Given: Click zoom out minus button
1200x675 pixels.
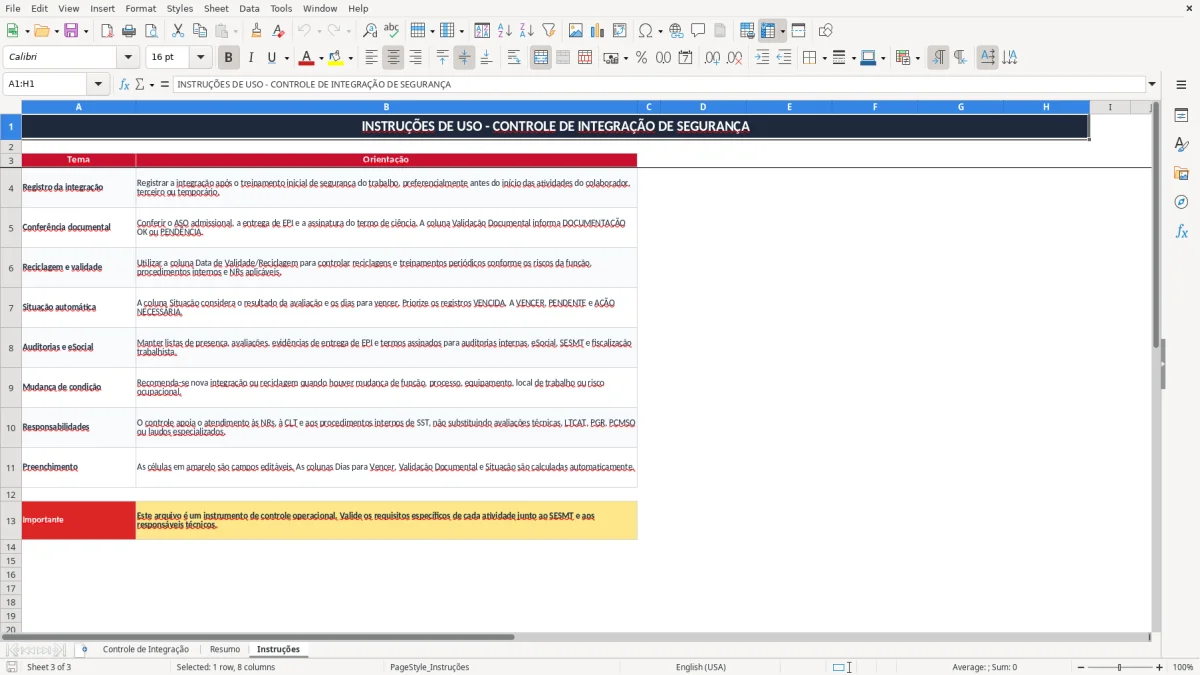Looking at the screenshot, I should pyautogui.click(x=1080, y=667).
